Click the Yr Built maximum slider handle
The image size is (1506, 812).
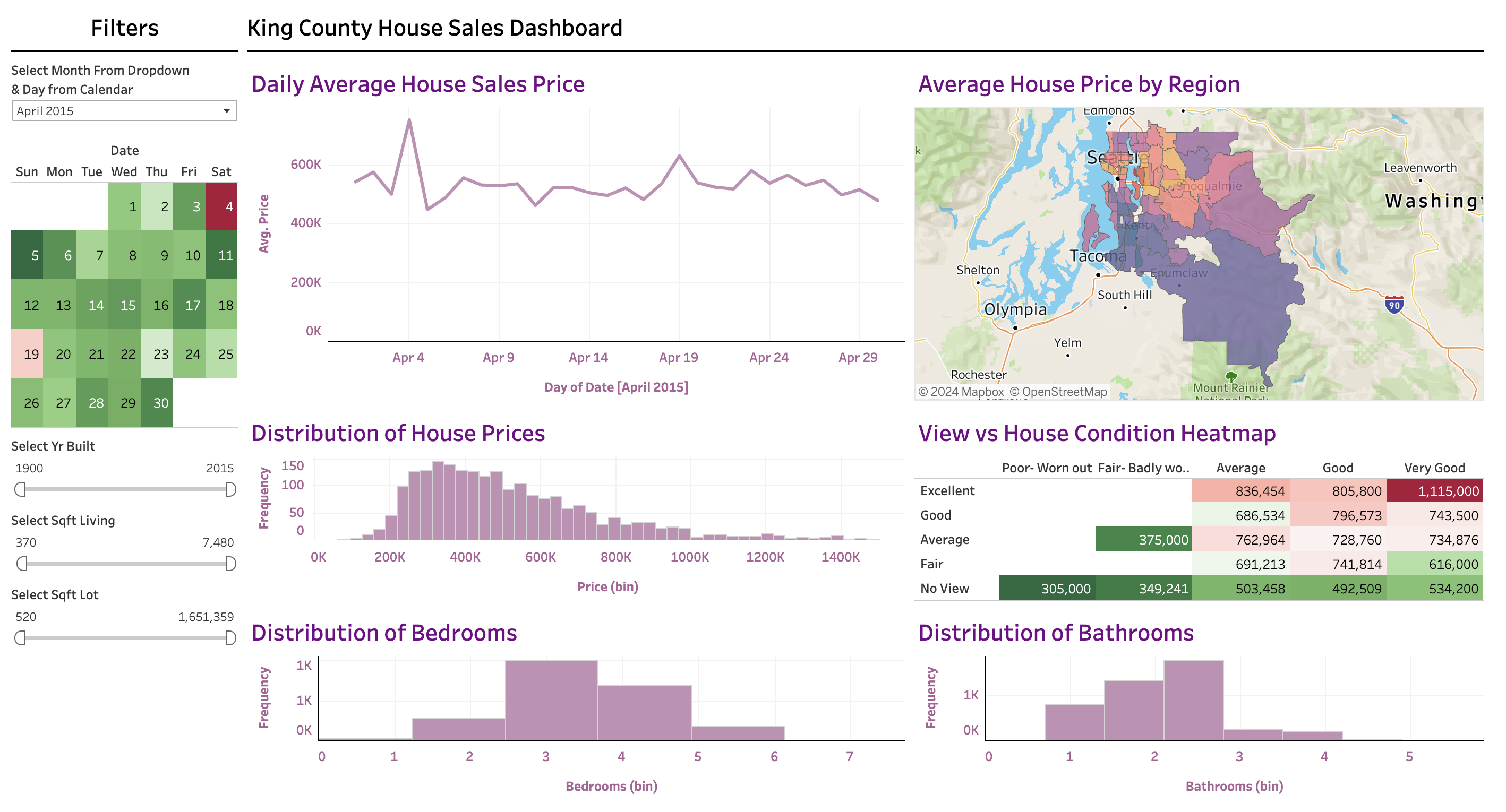click(230, 489)
